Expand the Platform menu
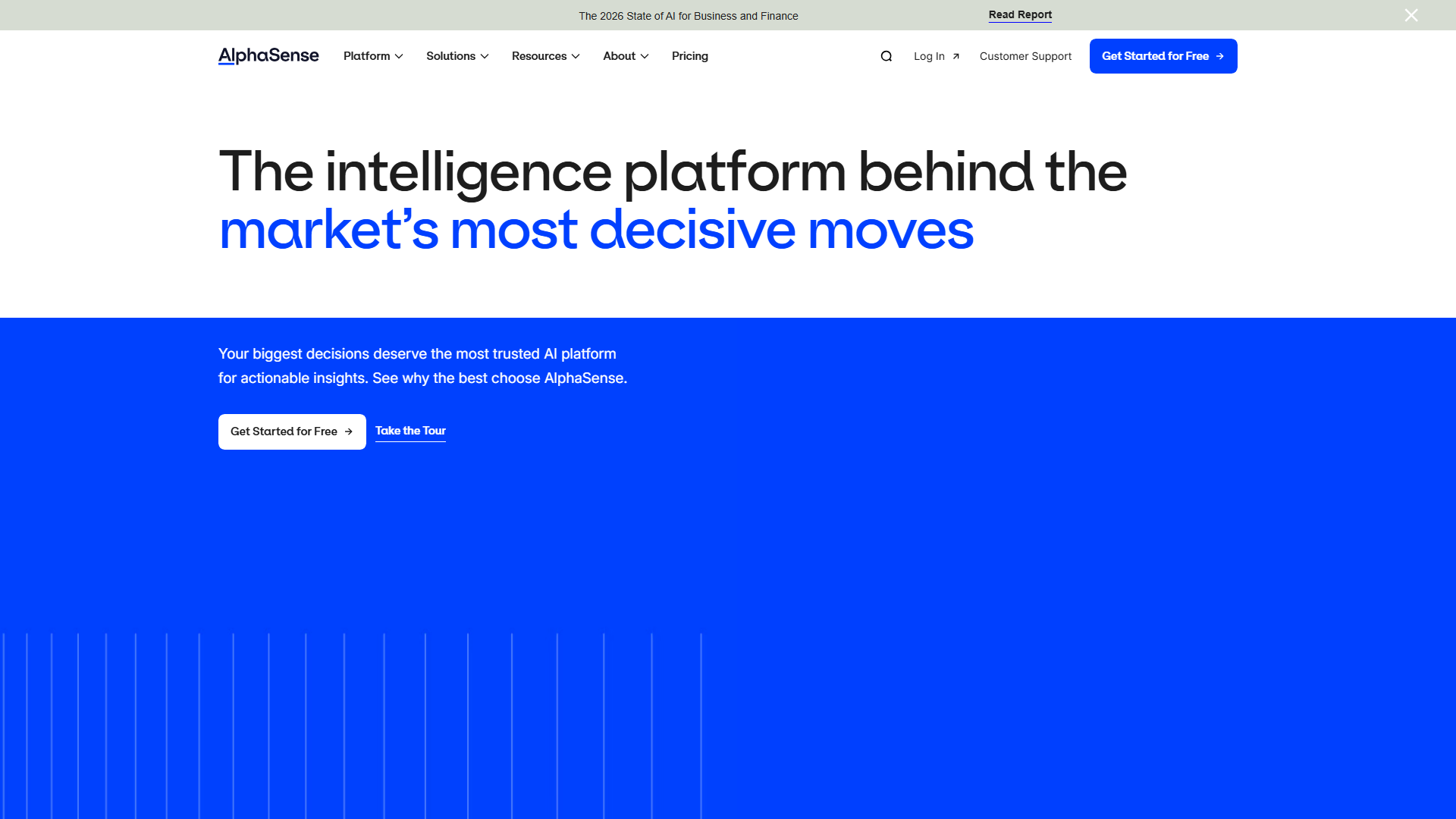The width and height of the screenshot is (1456, 819). click(x=373, y=56)
